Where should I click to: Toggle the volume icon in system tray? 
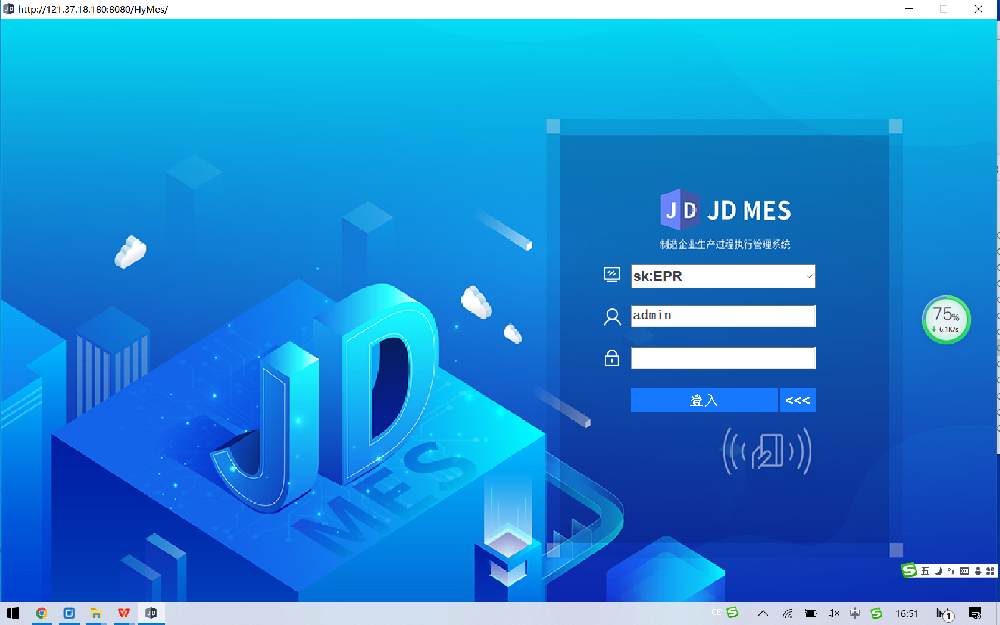click(833, 613)
